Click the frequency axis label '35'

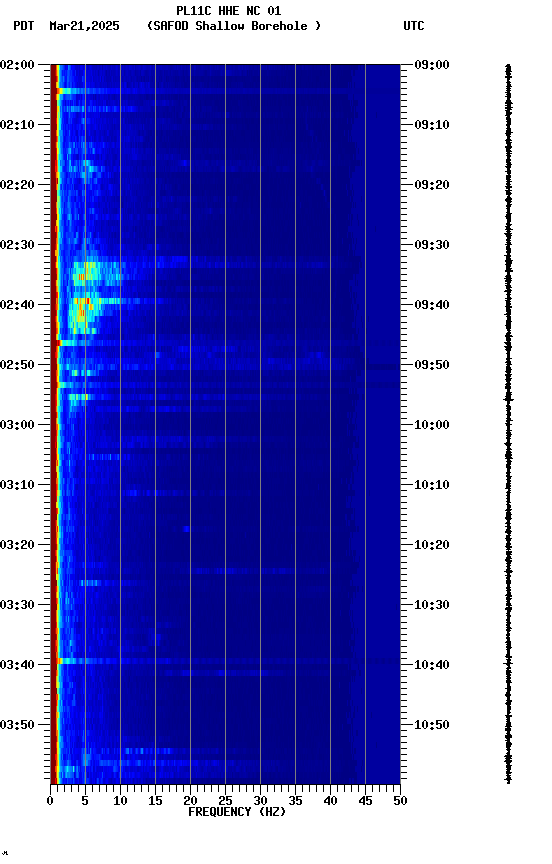tap(295, 802)
